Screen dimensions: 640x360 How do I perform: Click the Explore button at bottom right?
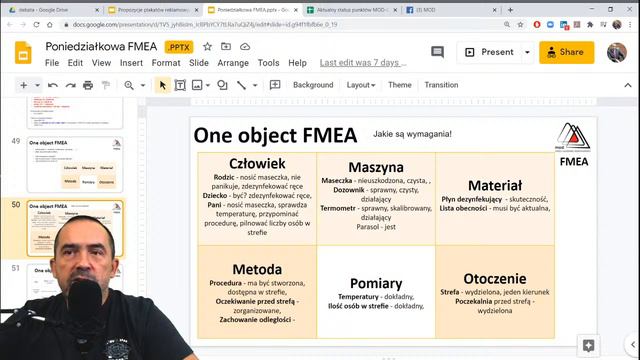[588, 346]
